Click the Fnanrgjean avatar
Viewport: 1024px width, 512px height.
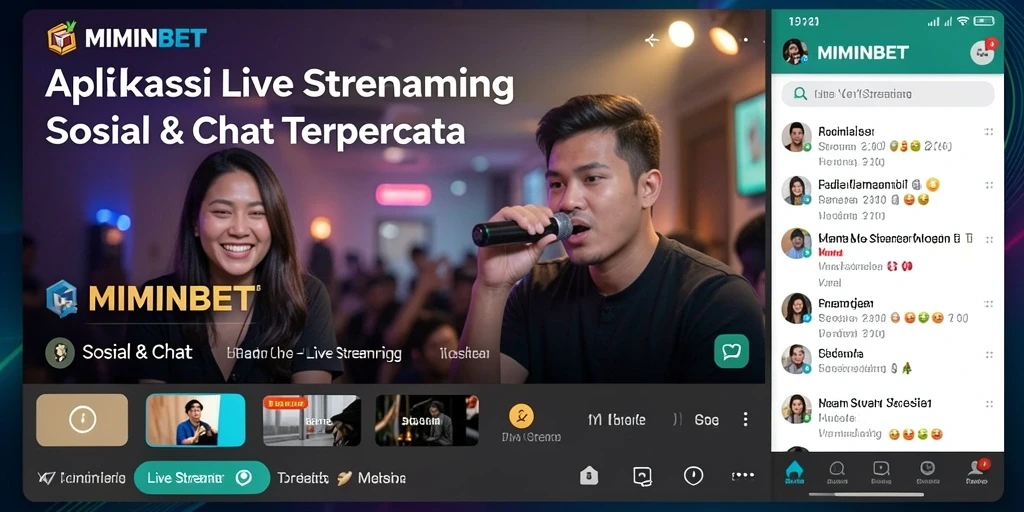[797, 308]
